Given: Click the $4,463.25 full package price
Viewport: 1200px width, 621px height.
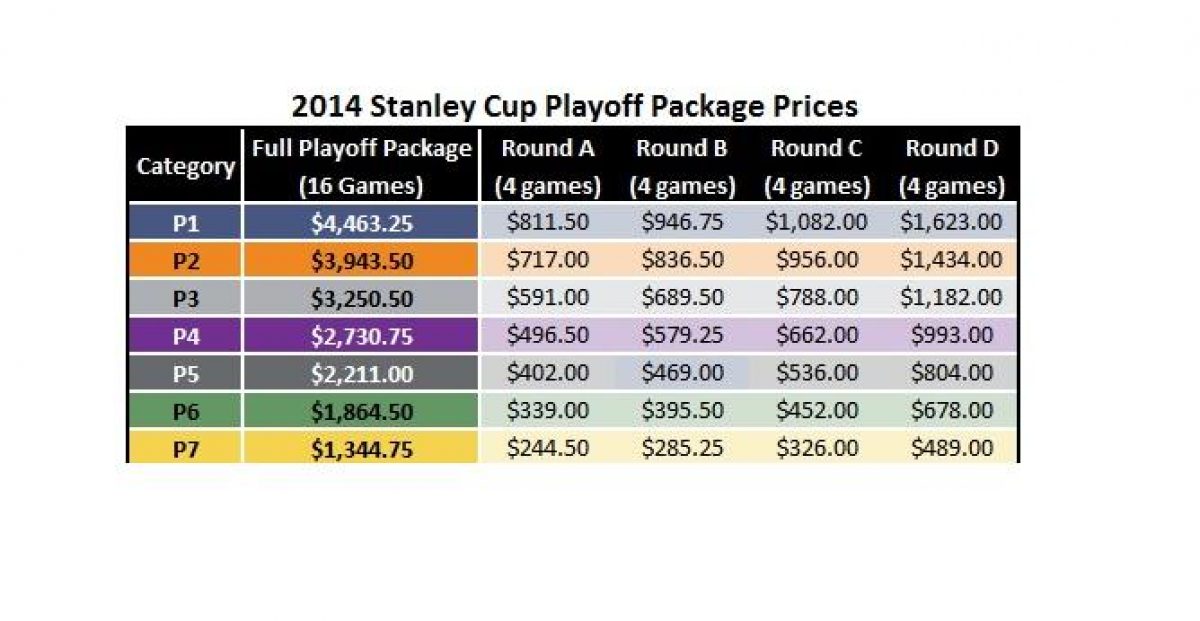Looking at the screenshot, I should pos(361,223).
